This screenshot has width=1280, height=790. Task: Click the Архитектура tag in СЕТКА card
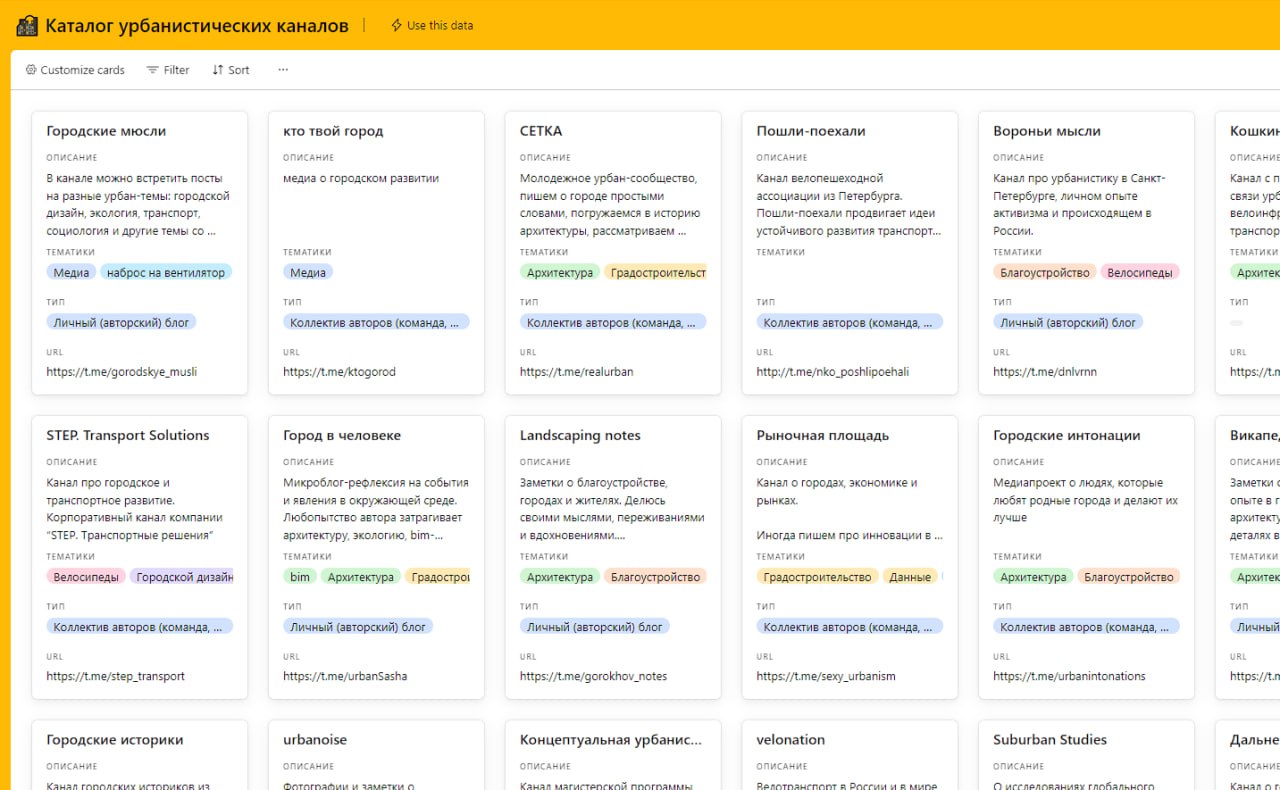tap(560, 272)
